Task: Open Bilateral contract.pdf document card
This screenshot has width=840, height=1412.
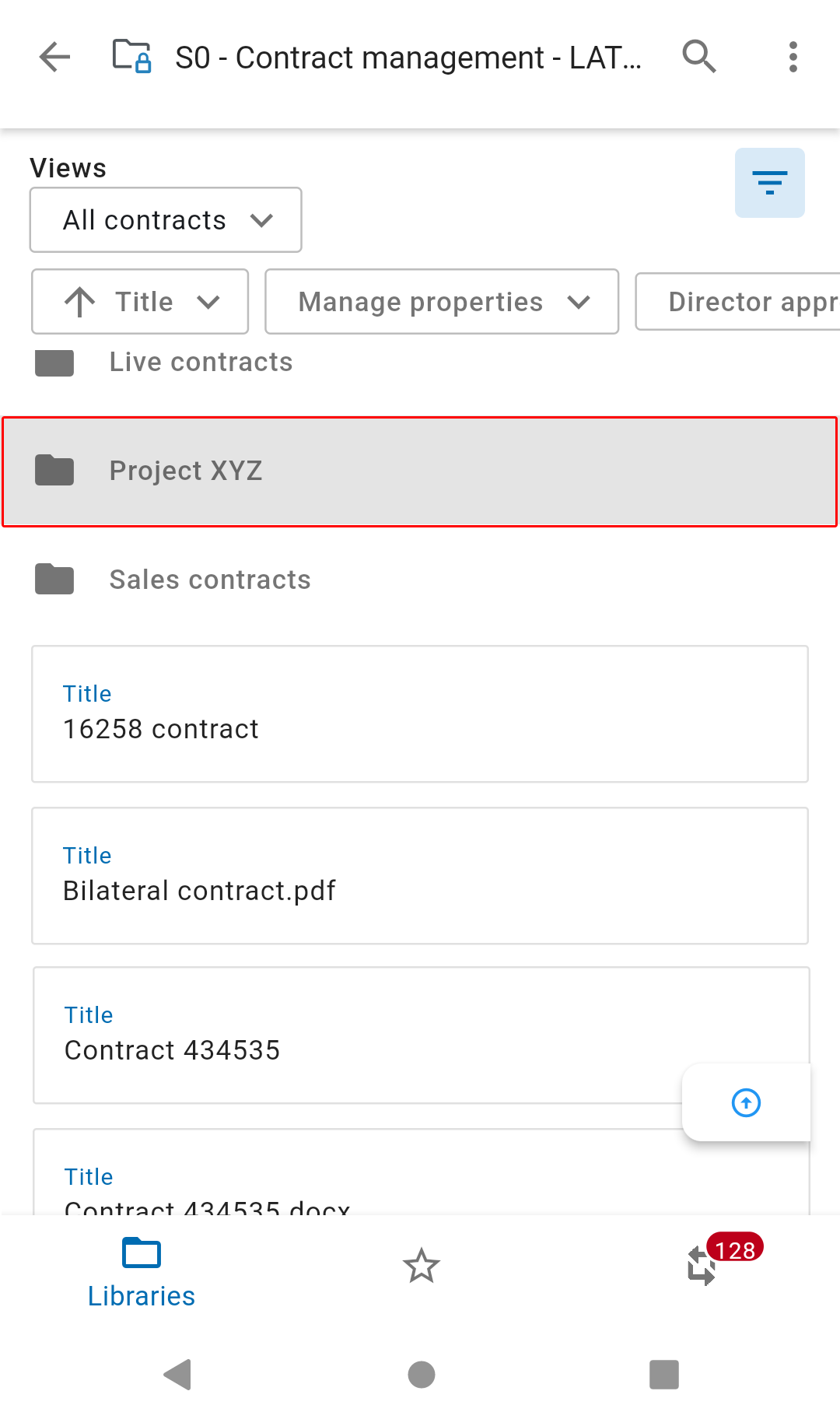Action: click(420, 876)
